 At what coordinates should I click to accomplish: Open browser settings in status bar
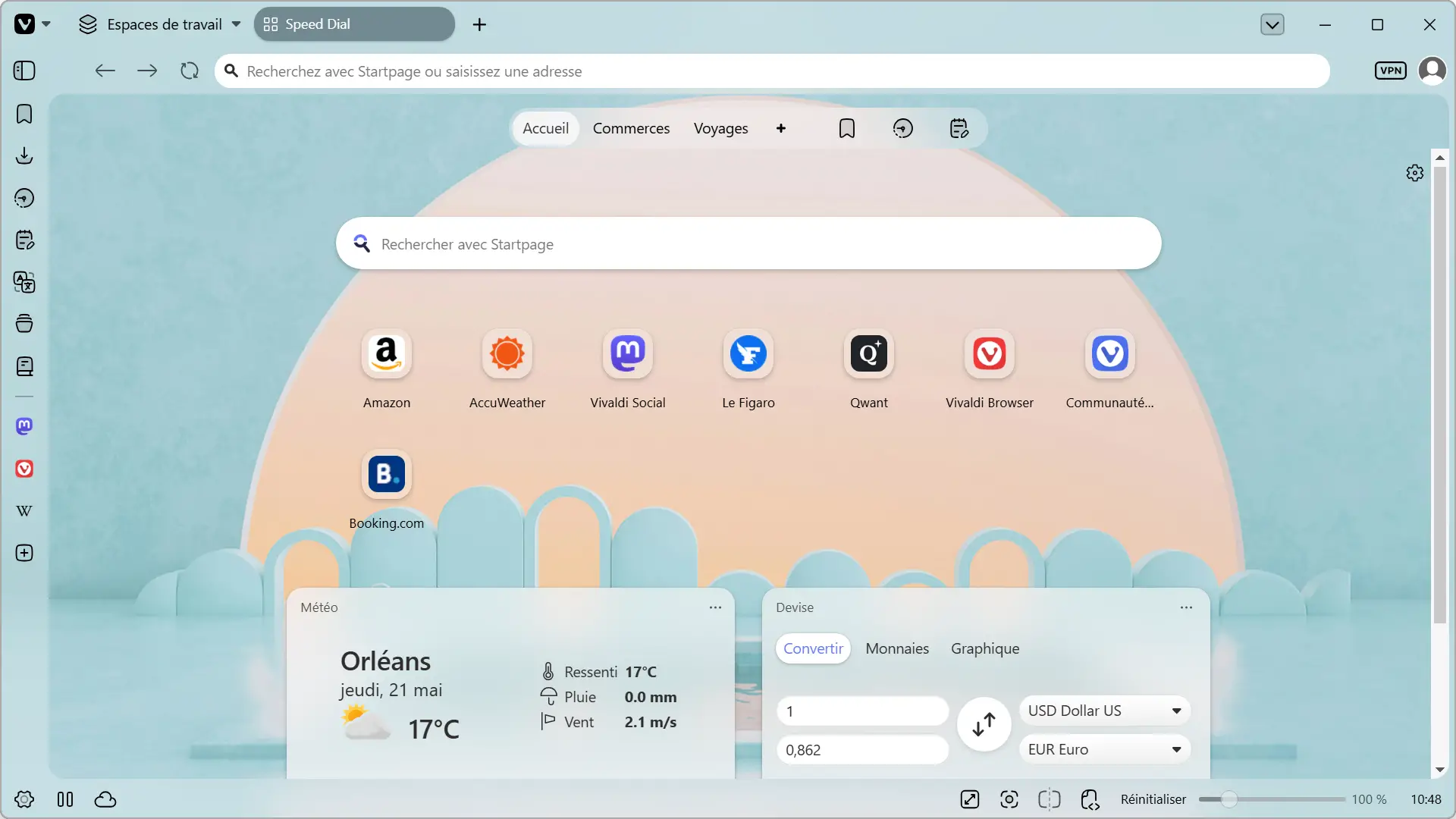tap(24, 799)
